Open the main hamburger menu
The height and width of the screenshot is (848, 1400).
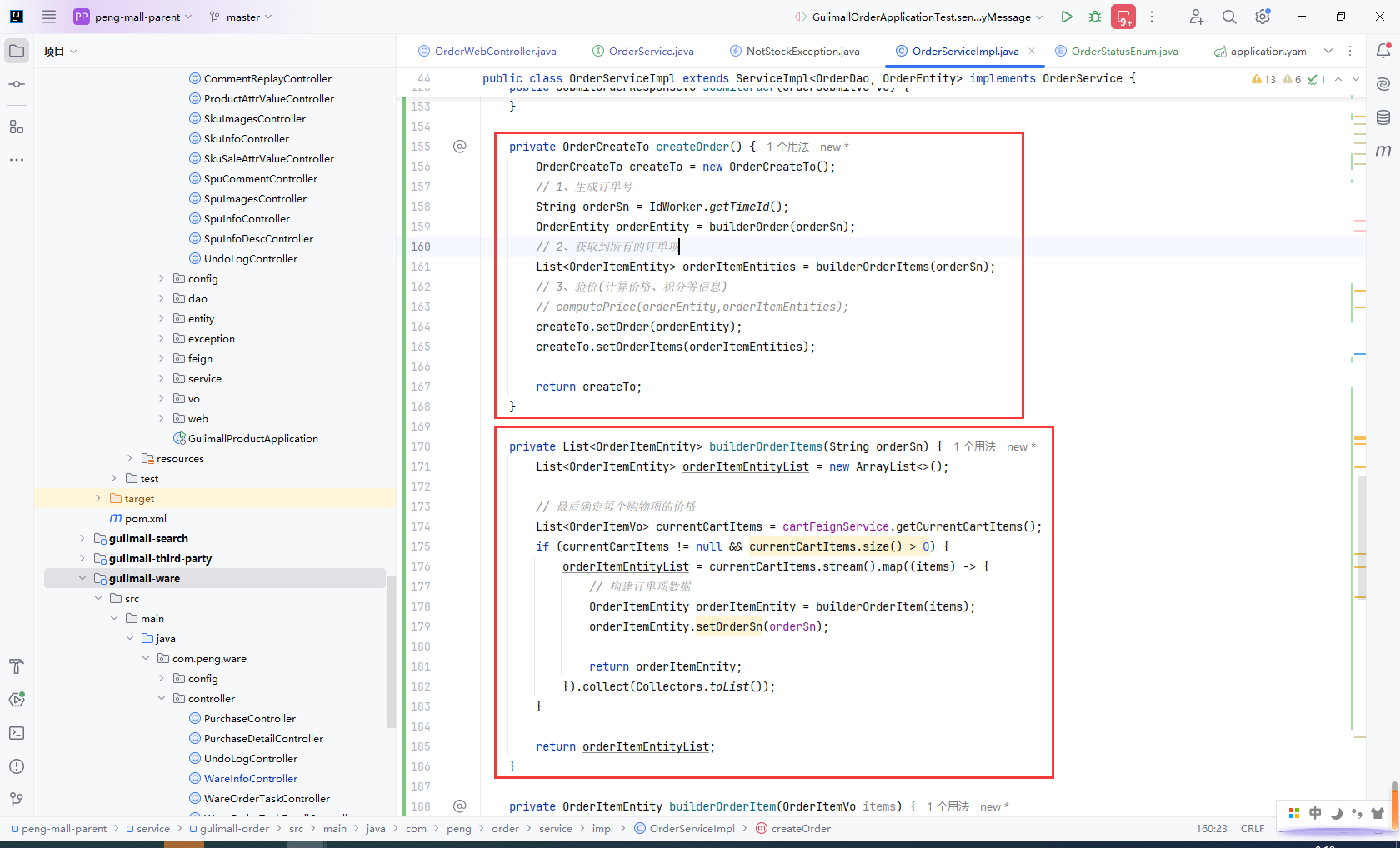(49, 17)
